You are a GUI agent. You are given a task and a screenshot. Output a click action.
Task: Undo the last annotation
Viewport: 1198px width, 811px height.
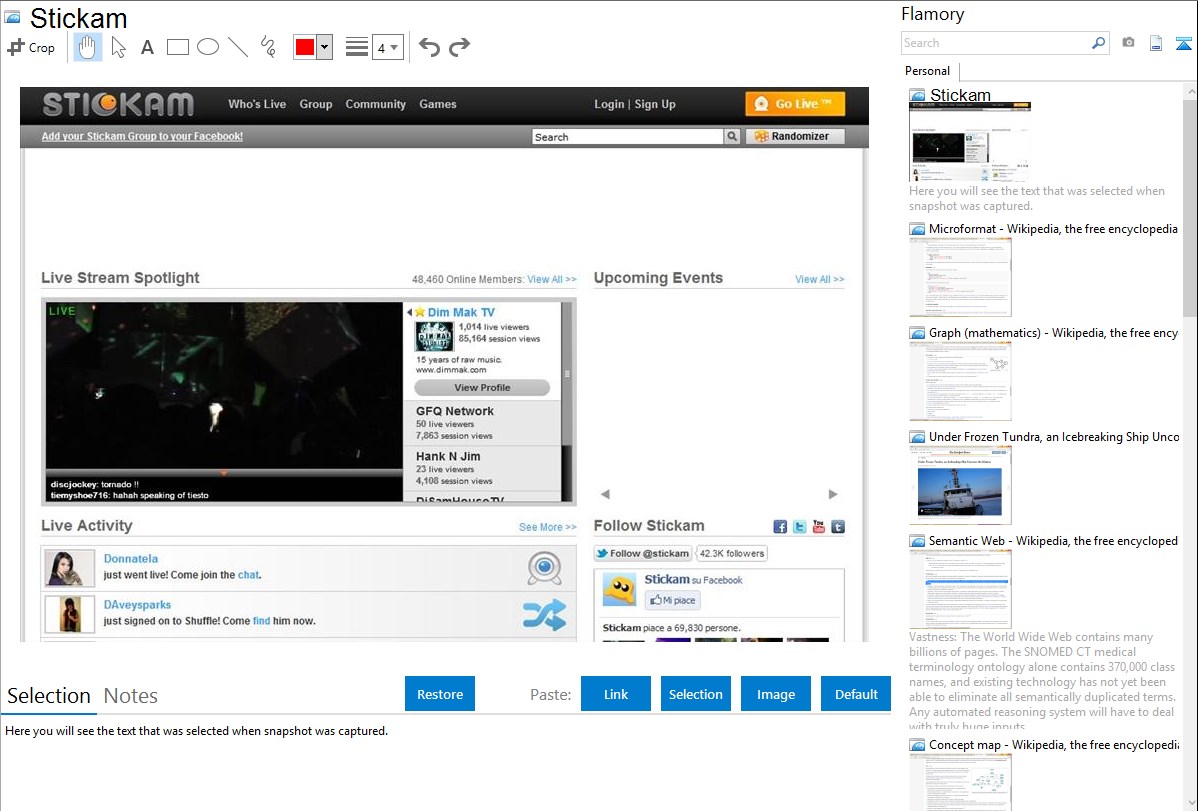(x=429, y=47)
